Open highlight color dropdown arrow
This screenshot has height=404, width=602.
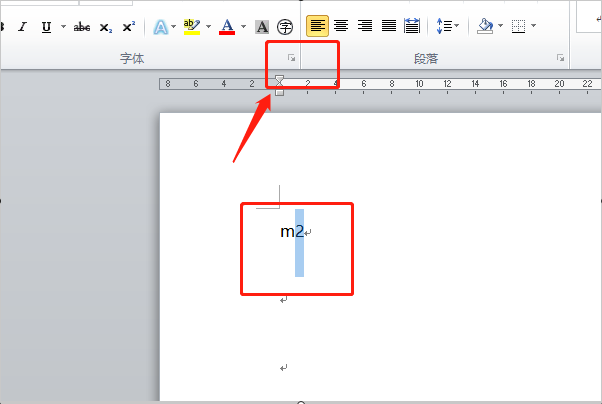(x=208, y=26)
